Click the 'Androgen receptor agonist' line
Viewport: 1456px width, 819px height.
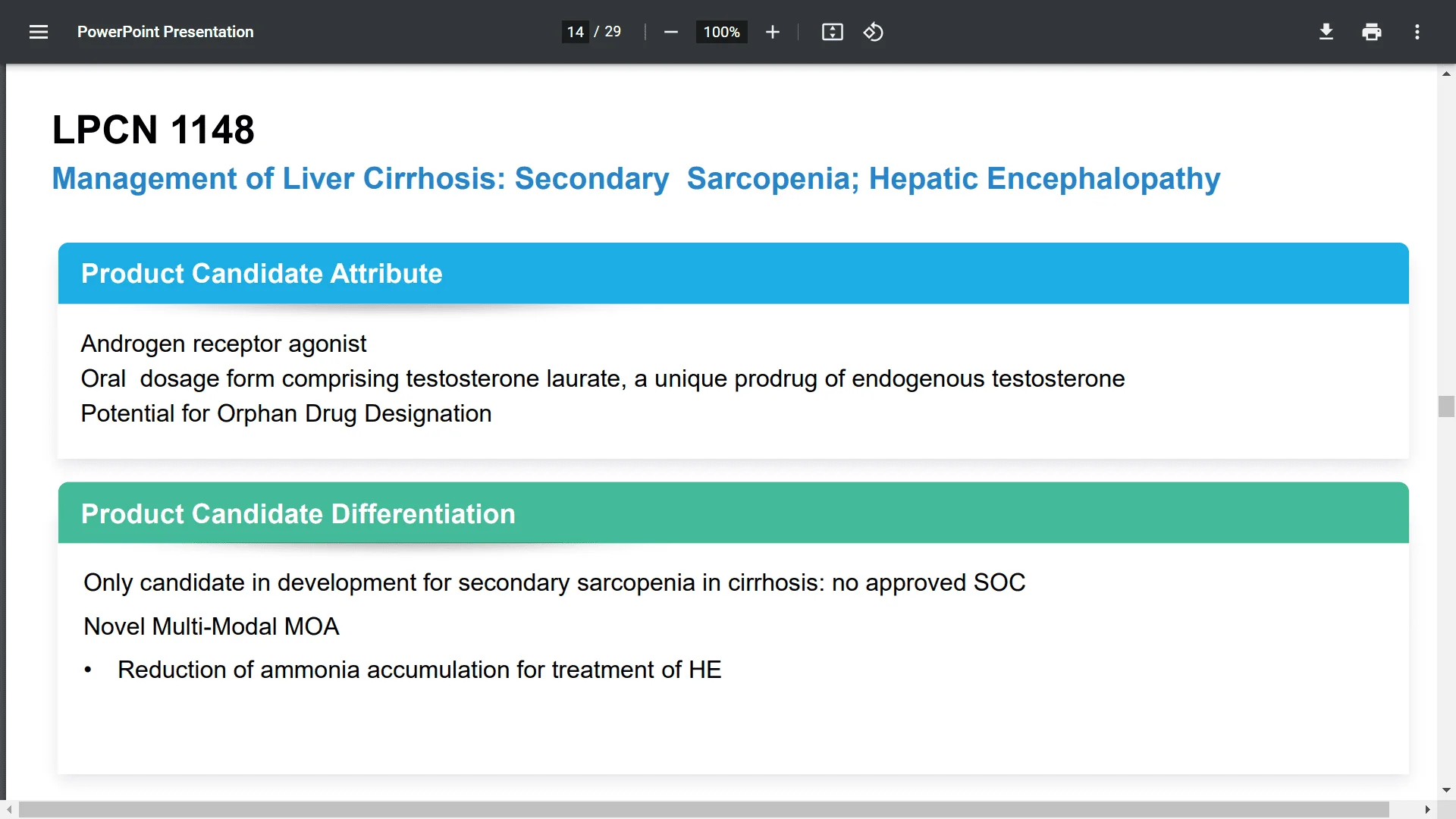pyautogui.click(x=224, y=344)
